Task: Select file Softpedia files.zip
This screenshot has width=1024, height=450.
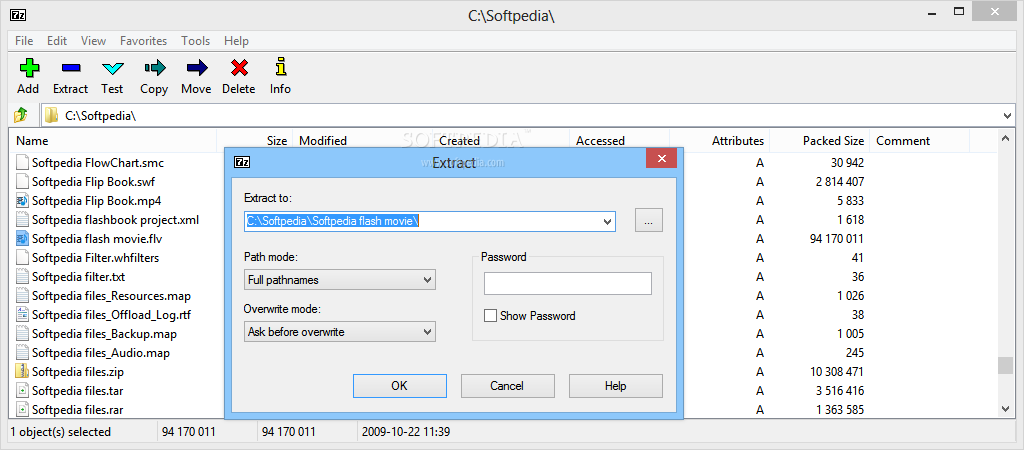Action: coord(78,372)
